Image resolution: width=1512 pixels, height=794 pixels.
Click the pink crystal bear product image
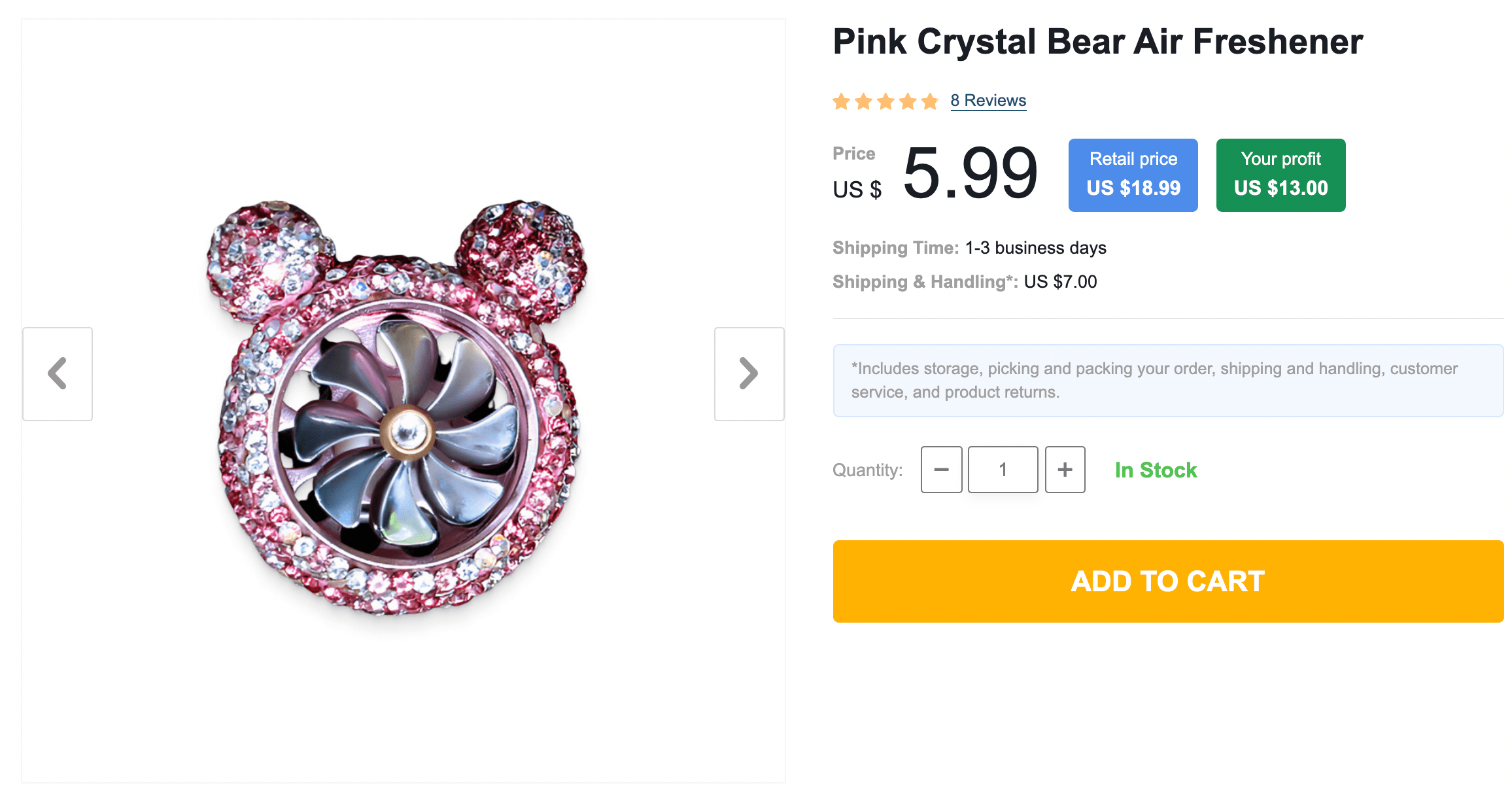[x=398, y=407]
